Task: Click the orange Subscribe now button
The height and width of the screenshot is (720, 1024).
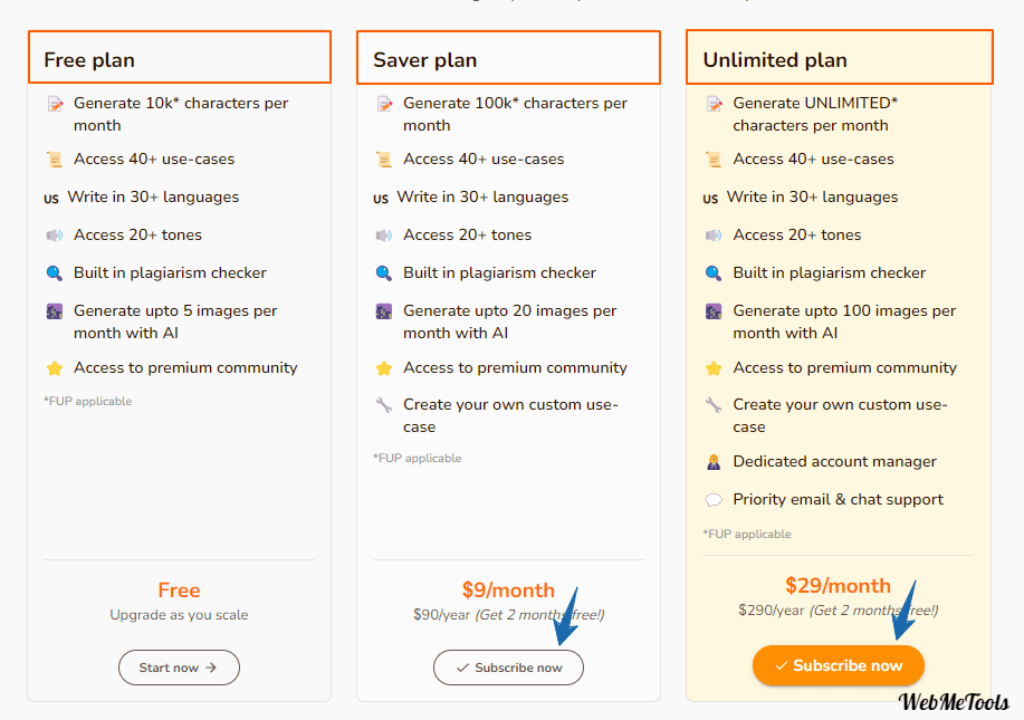Action: 838,665
